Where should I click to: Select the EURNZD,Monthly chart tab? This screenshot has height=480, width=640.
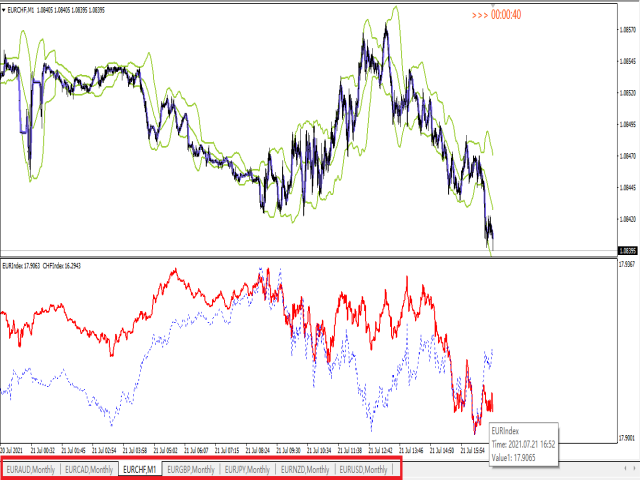pyautogui.click(x=304, y=469)
